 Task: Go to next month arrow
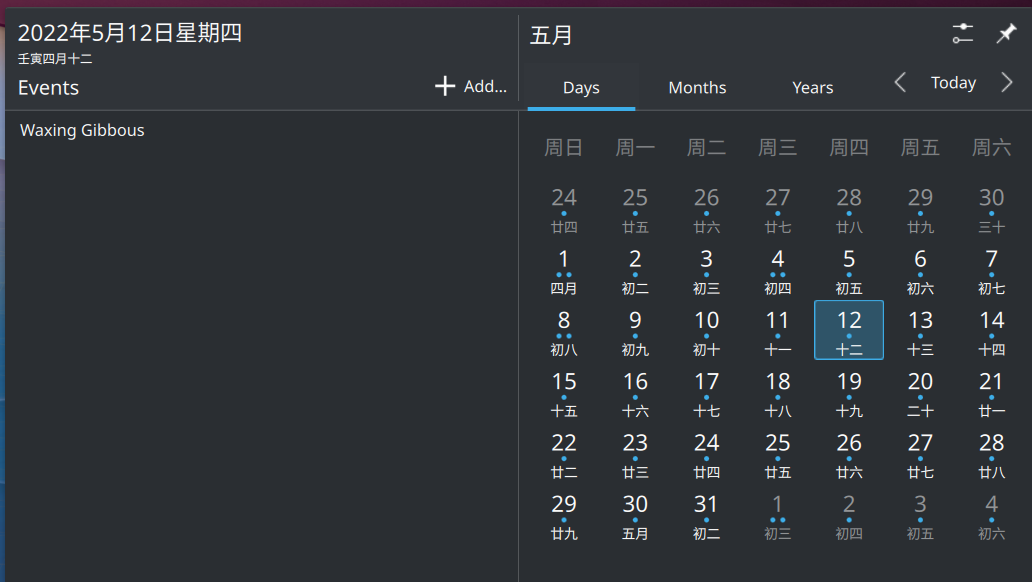[x=1006, y=83]
